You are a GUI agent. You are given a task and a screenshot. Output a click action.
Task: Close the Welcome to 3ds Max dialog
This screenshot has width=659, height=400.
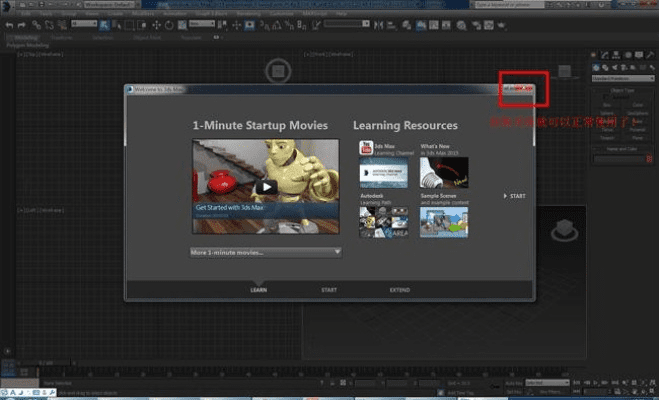tap(529, 89)
